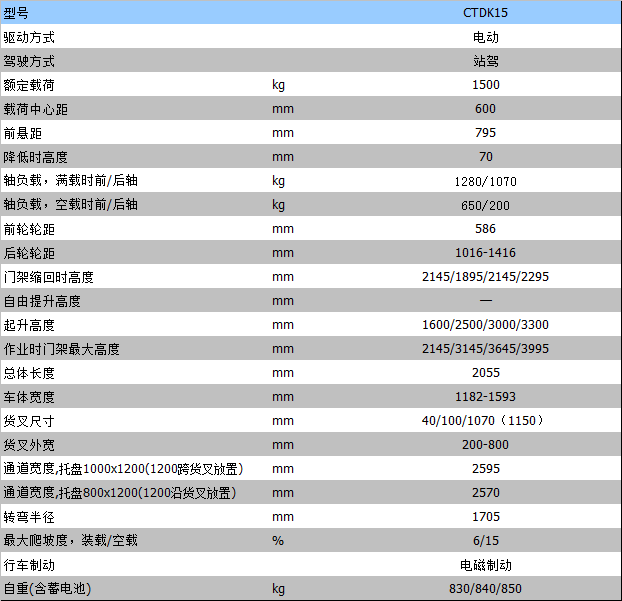Image resolution: width=622 pixels, height=601 pixels.
Task: Click the empty-load axle value 650/200
Action: coord(485,205)
